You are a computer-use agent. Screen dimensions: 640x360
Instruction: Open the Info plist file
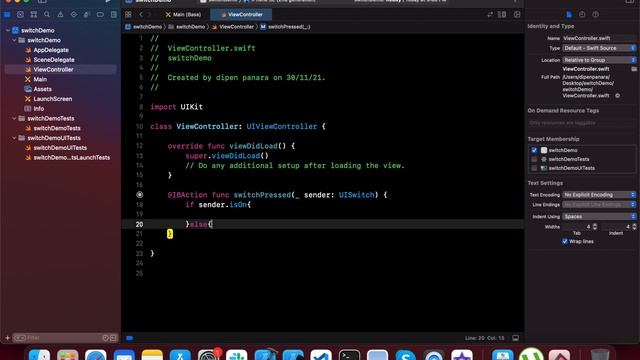tap(38, 109)
